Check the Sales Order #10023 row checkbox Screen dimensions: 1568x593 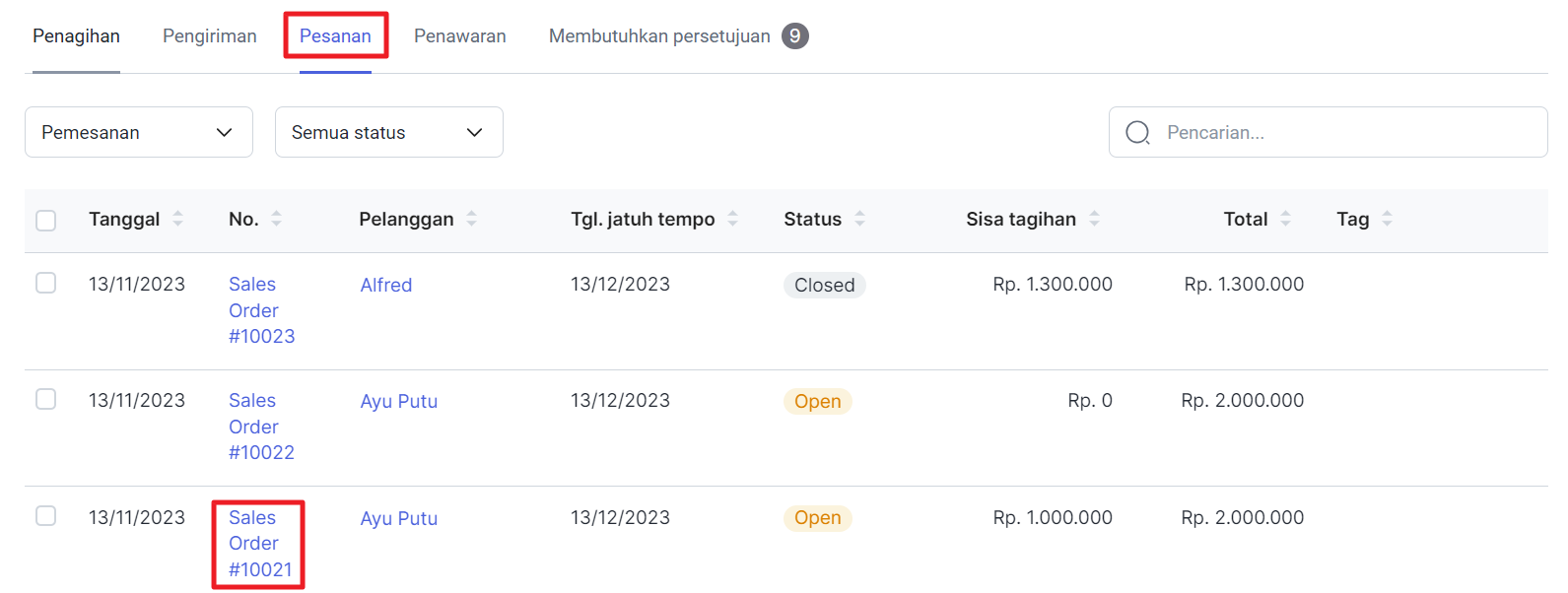tap(46, 284)
